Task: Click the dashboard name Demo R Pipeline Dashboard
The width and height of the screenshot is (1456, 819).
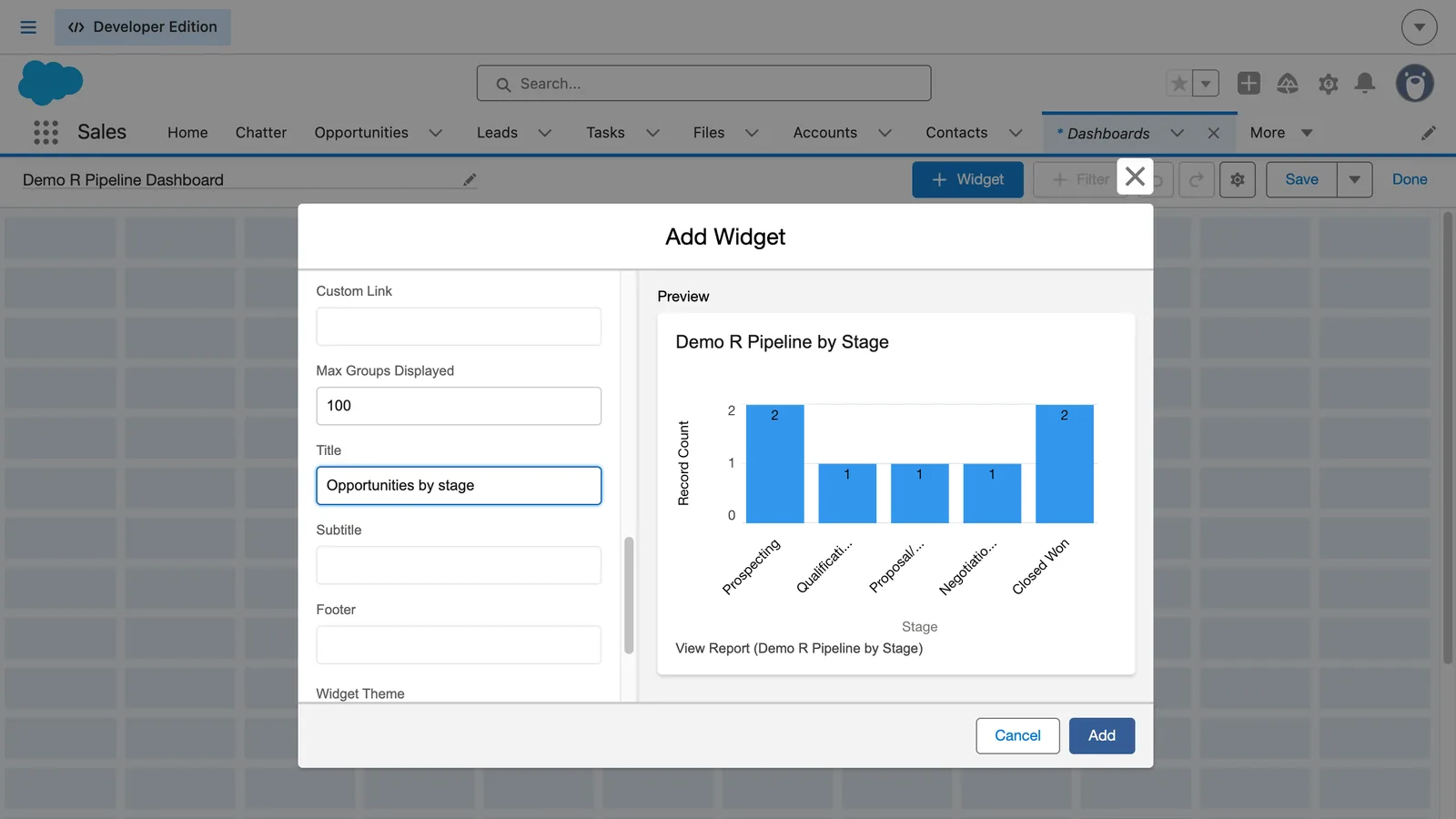Action: (x=123, y=180)
